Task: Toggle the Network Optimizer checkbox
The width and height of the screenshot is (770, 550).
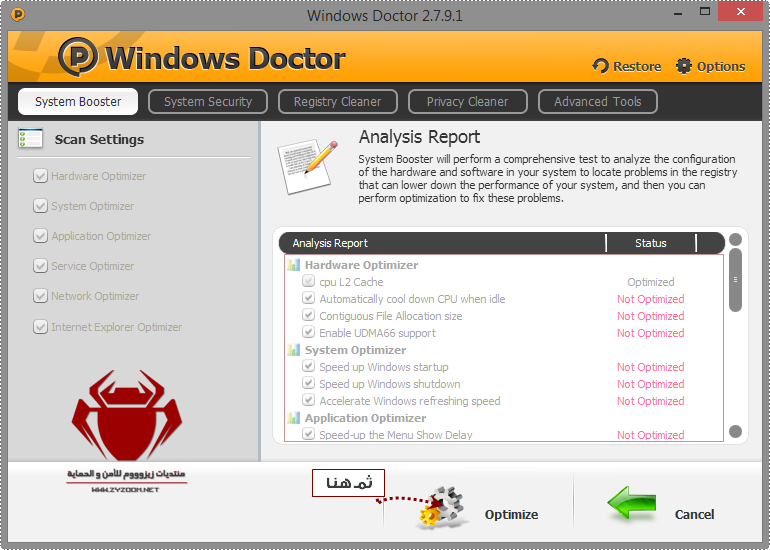Action: click(40, 296)
